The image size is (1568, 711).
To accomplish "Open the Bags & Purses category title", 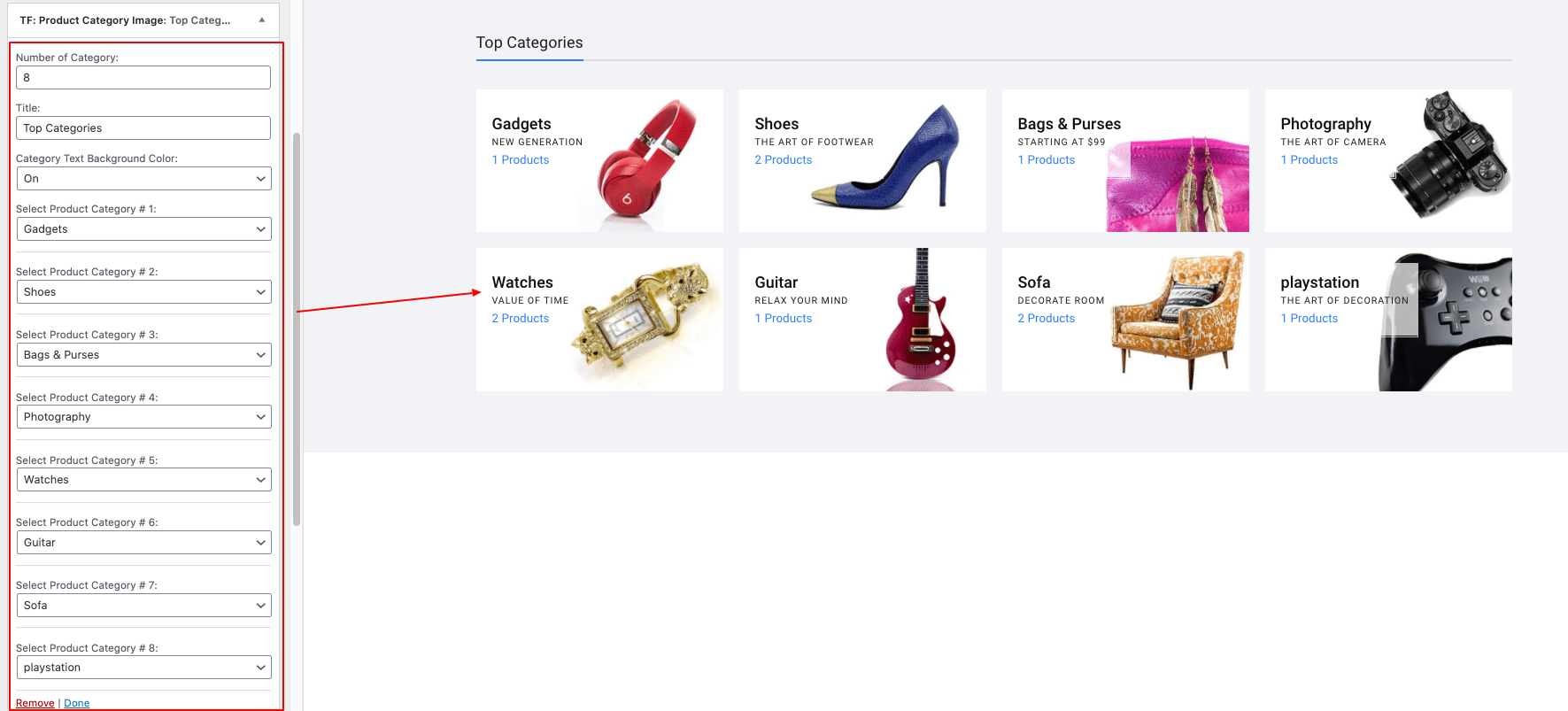I will click(x=1069, y=124).
